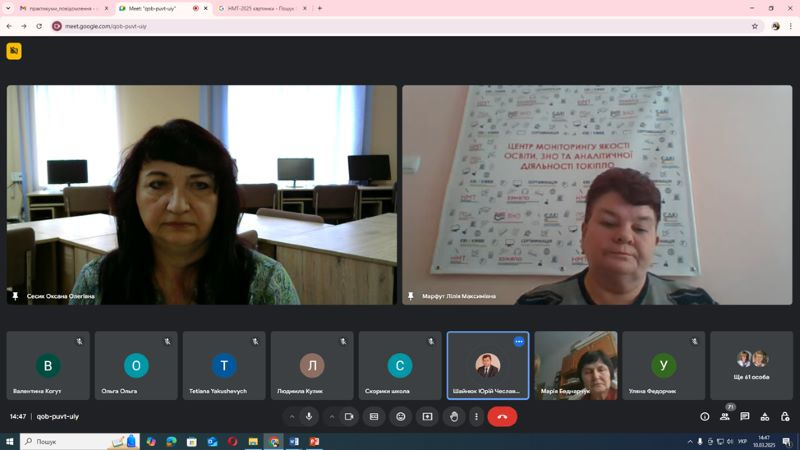The width and height of the screenshot is (800, 450).
Task: Open the host controls lock icon
Action: point(785,416)
